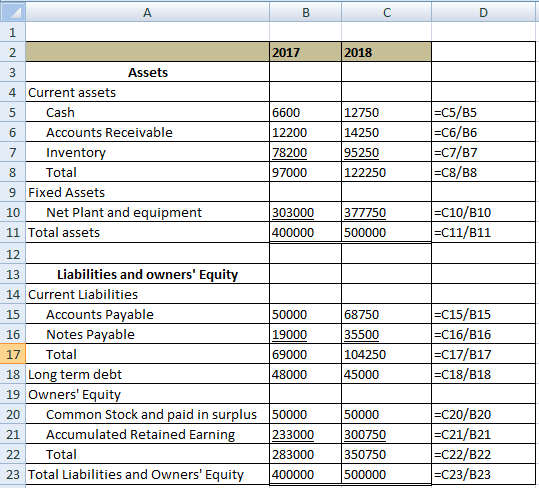Select the Cash label cell
The image size is (539, 488).
point(147,112)
